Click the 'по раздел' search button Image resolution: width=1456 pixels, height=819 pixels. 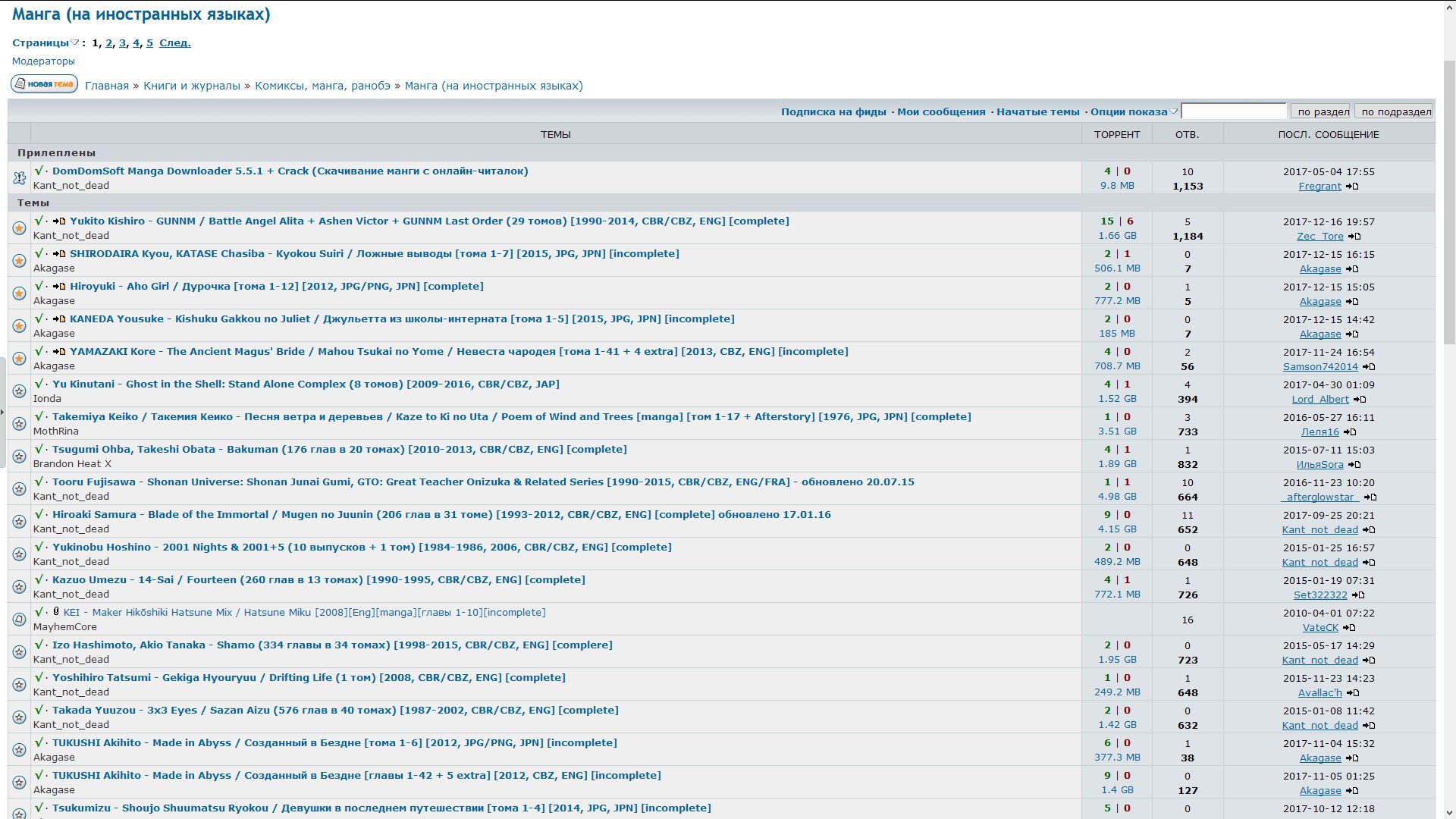tap(1321, 111)
